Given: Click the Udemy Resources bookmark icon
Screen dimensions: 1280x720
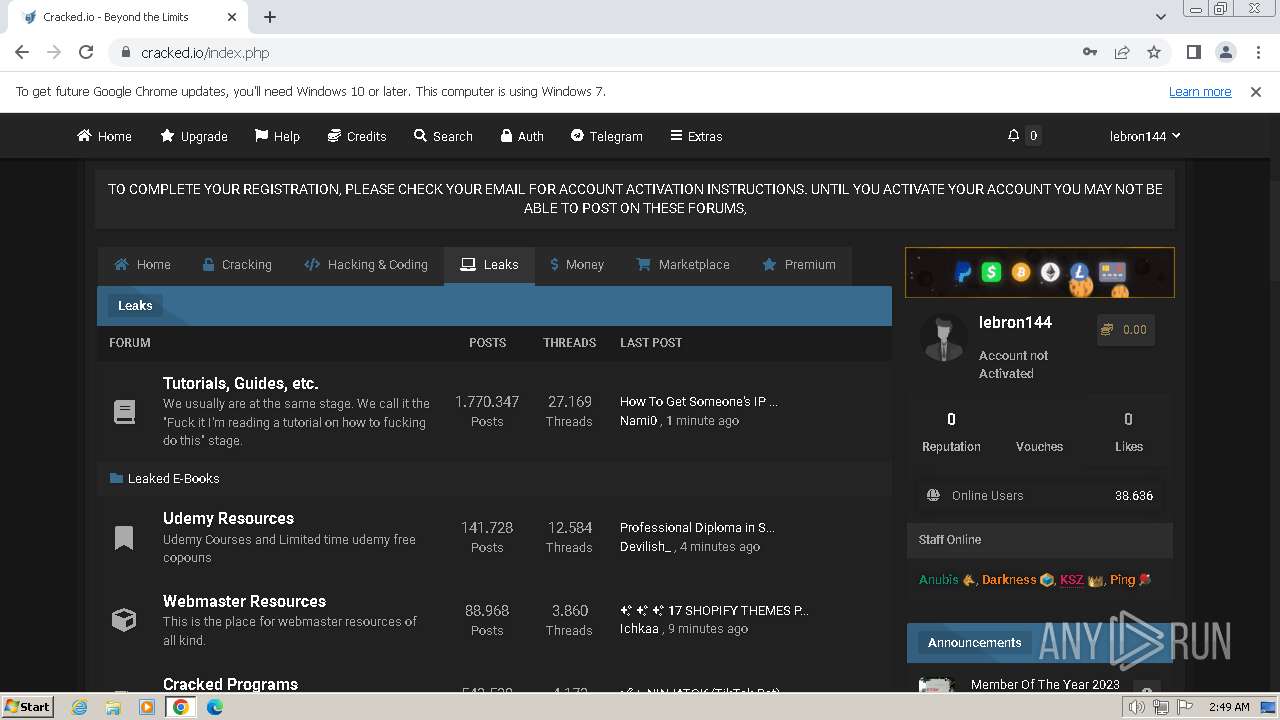Looking at the screenshot, I should 124,538.
